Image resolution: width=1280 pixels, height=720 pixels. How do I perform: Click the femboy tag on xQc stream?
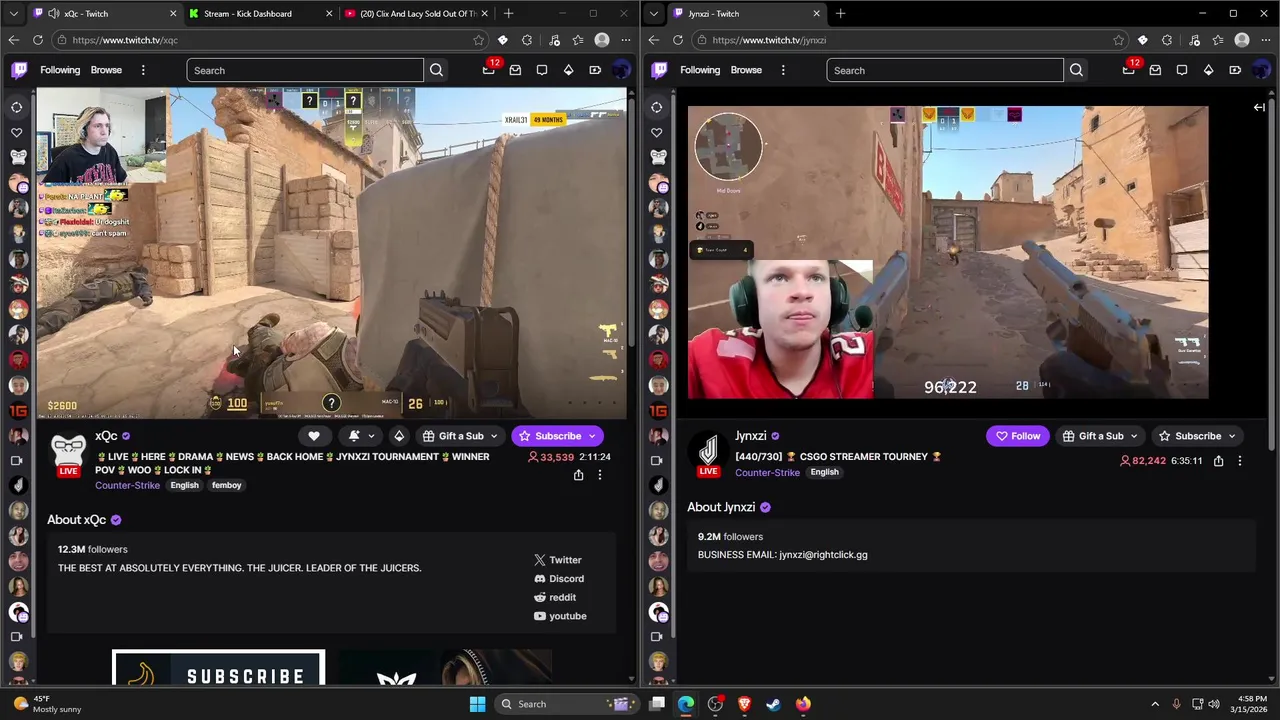(x=226, y=485)
